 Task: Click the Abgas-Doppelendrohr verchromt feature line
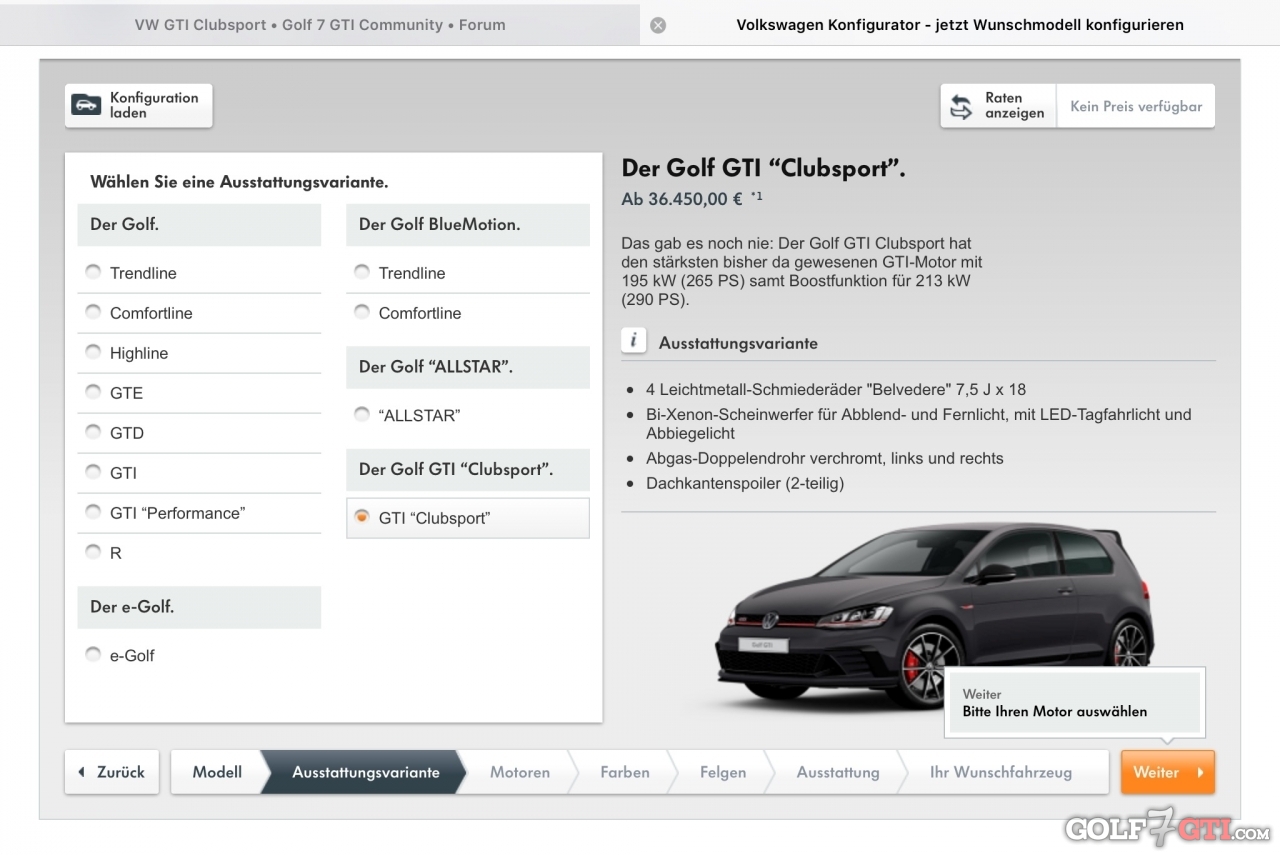(825, 459)
